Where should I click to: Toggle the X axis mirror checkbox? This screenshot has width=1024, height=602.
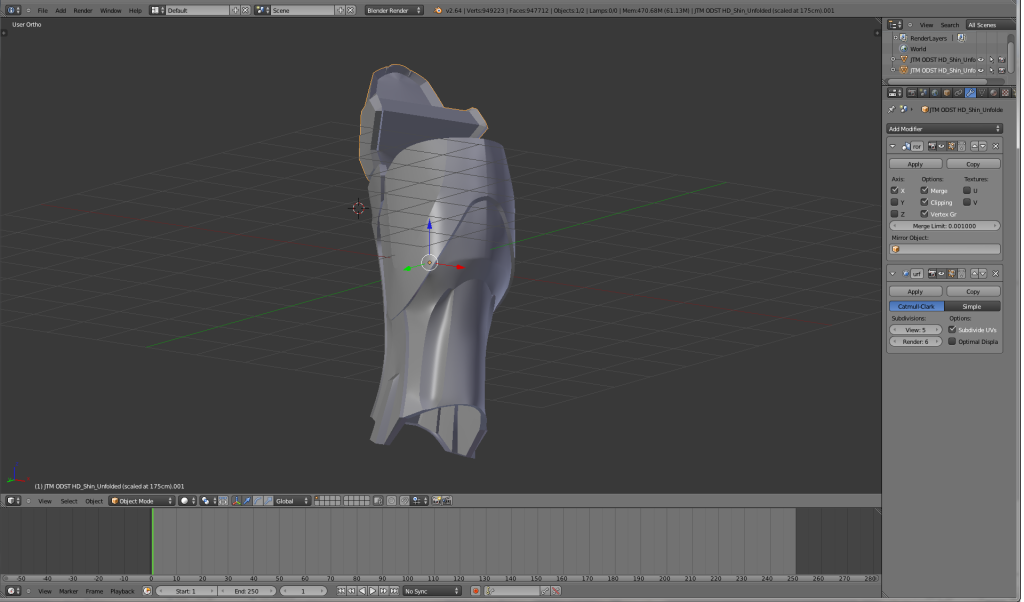(x=895, y=191)
